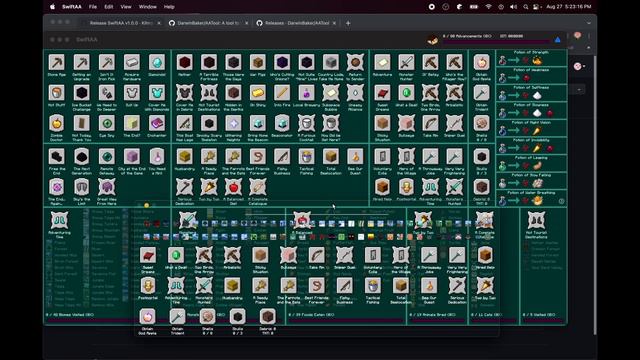Screen dimensions: 640x360
Task: Click the Hot Stuff lava bucket icon
Action: pyautogui.click(x=57, y=93)
